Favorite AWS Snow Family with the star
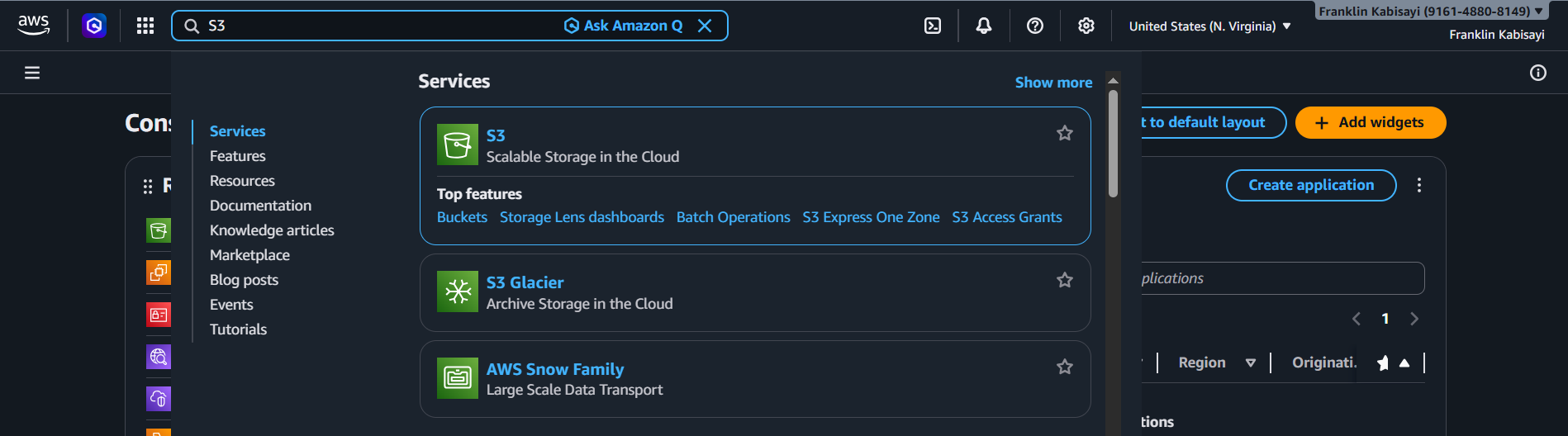This screenshot has height=436, width=1568. pyautogui.click(x=1065, y=367)
